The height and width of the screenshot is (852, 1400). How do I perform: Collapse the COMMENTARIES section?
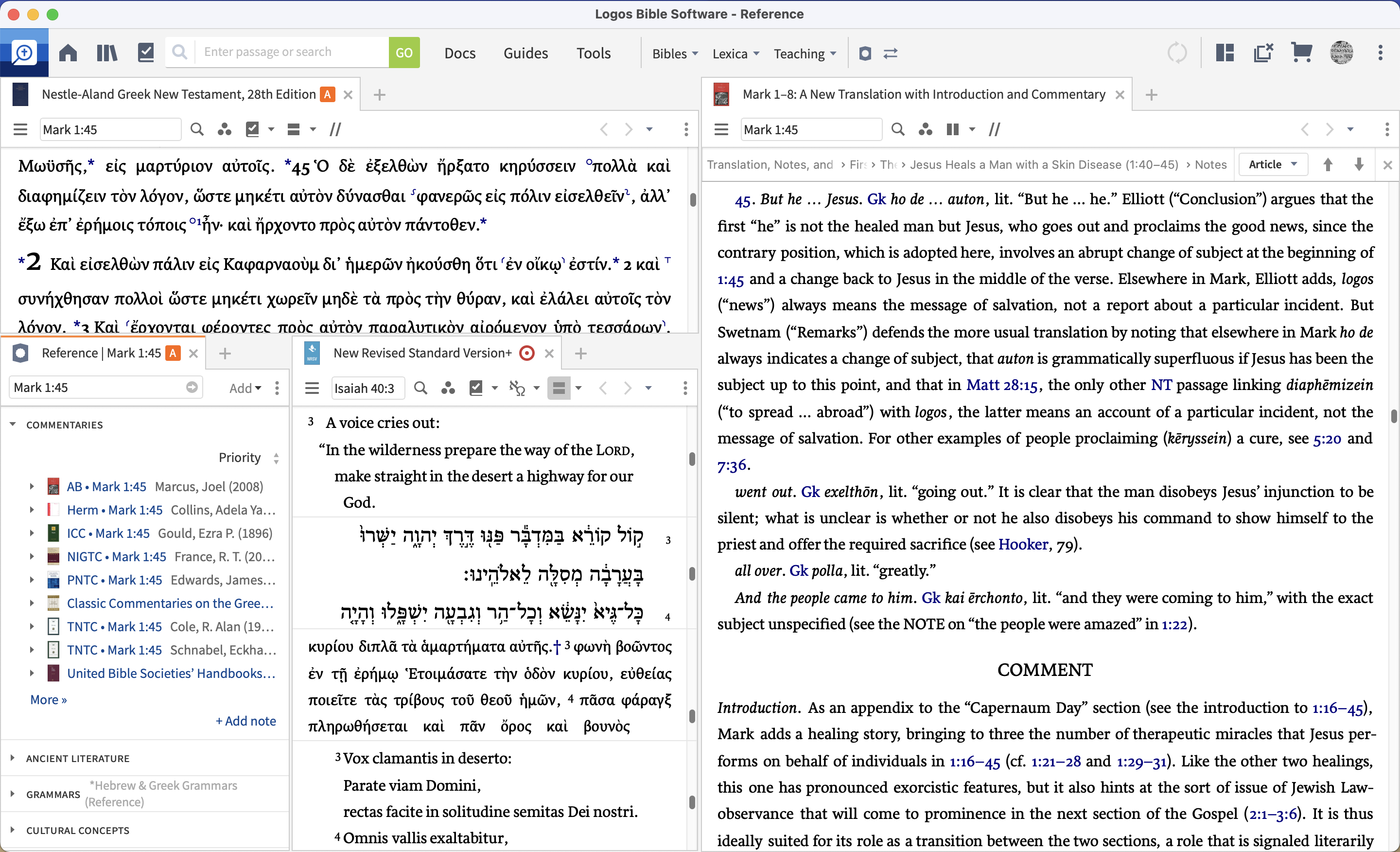(13, 424)
